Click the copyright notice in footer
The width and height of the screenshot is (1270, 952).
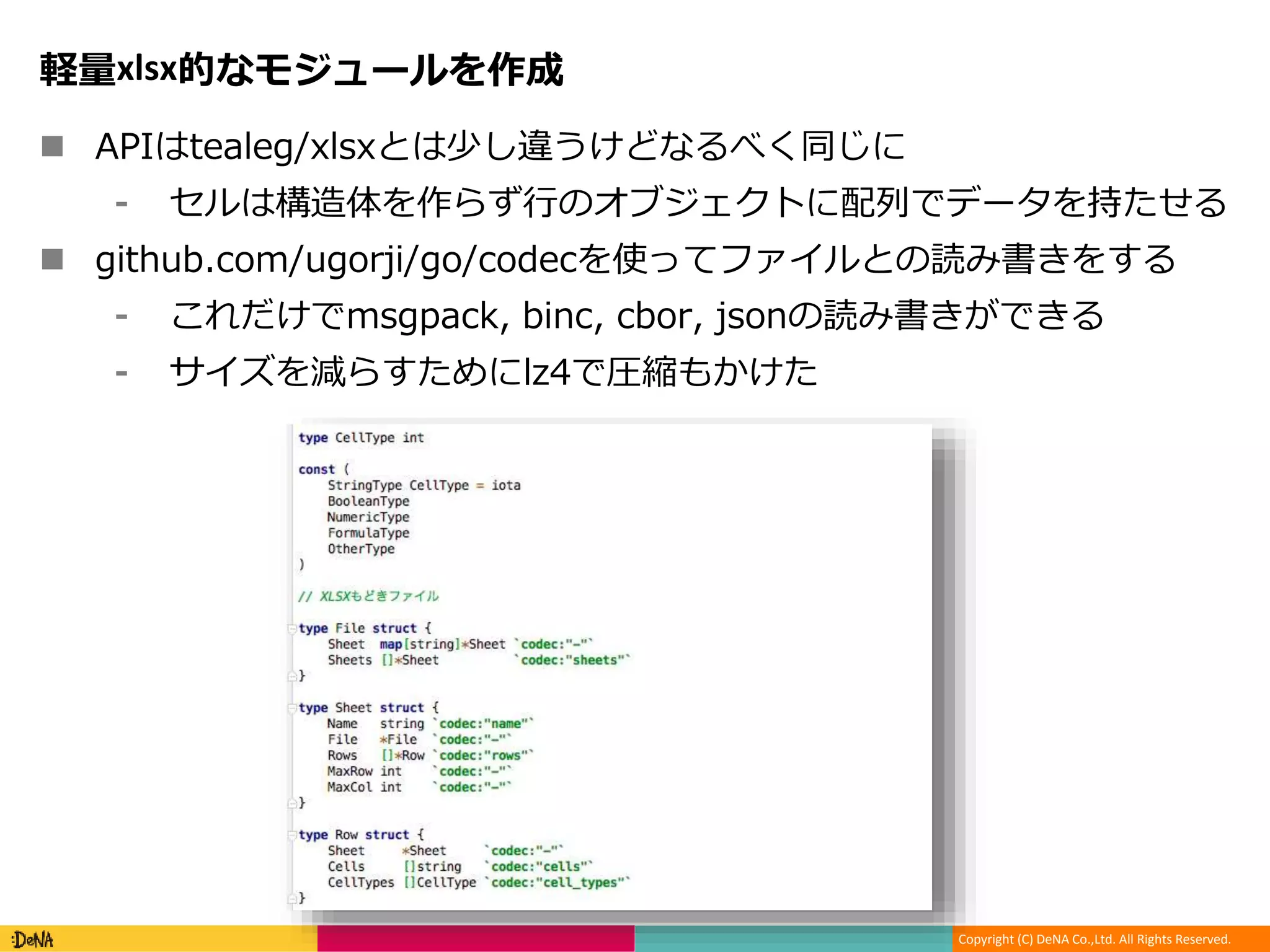[x=1095, y=940]
